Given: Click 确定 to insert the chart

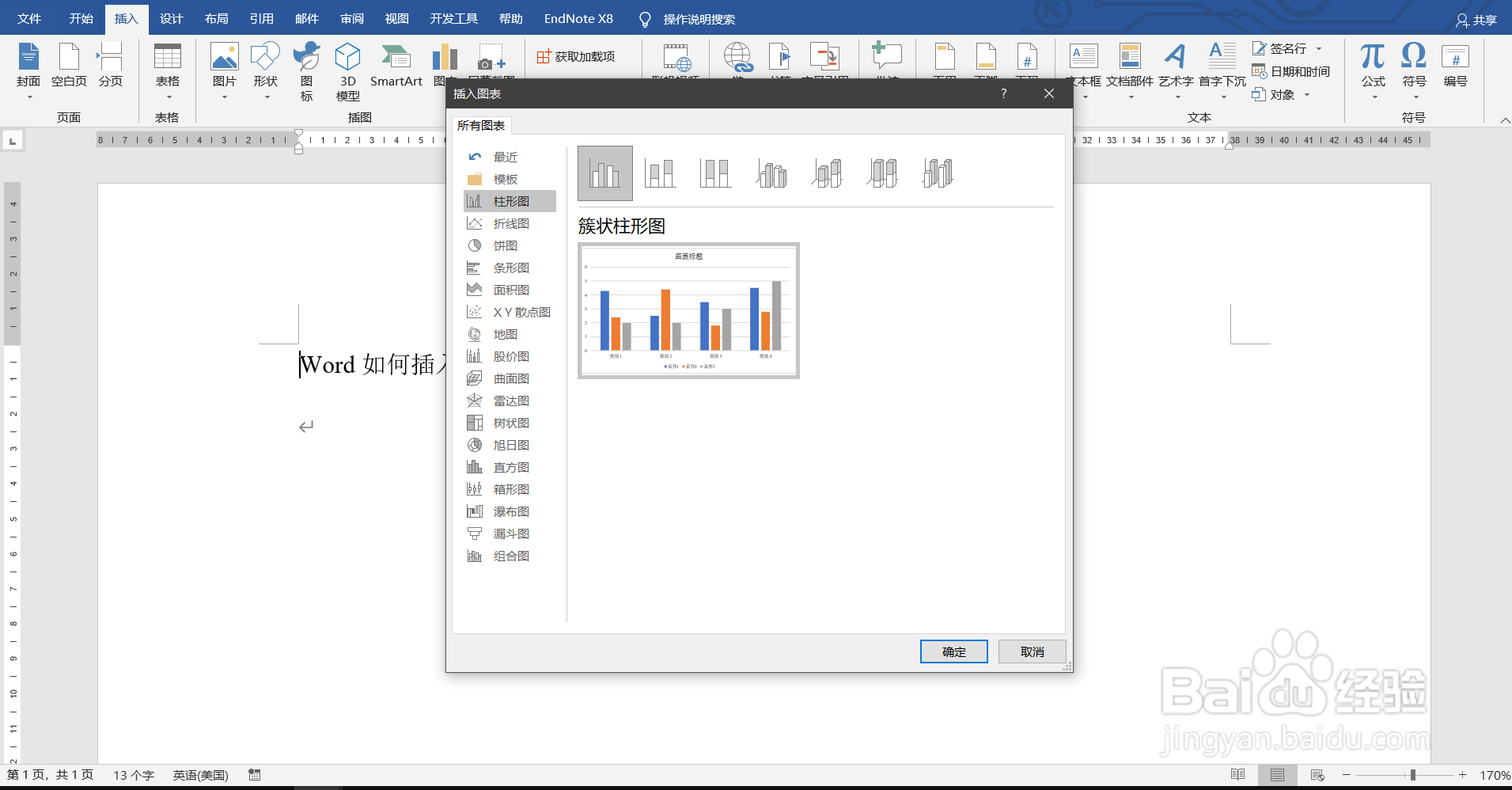Looking at the screenshot, I should click(953, 651).
